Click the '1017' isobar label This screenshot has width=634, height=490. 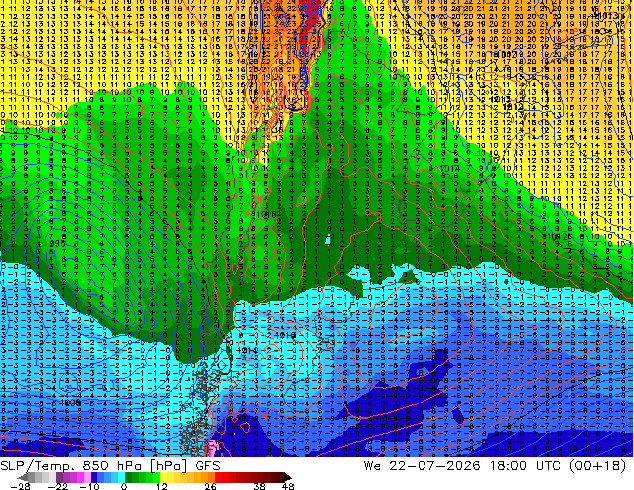[449, 169]
